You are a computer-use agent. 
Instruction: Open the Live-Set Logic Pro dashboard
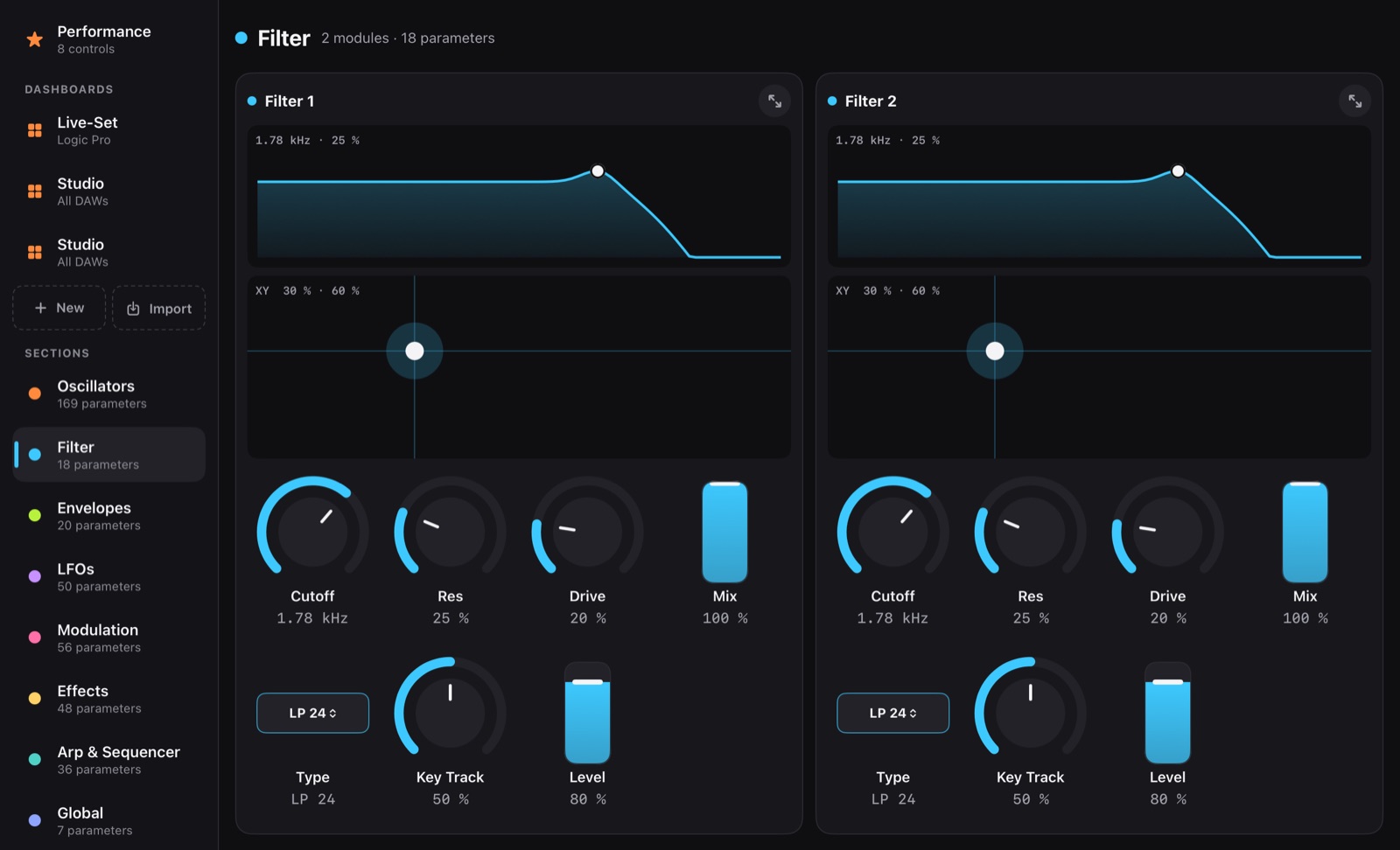109,130
